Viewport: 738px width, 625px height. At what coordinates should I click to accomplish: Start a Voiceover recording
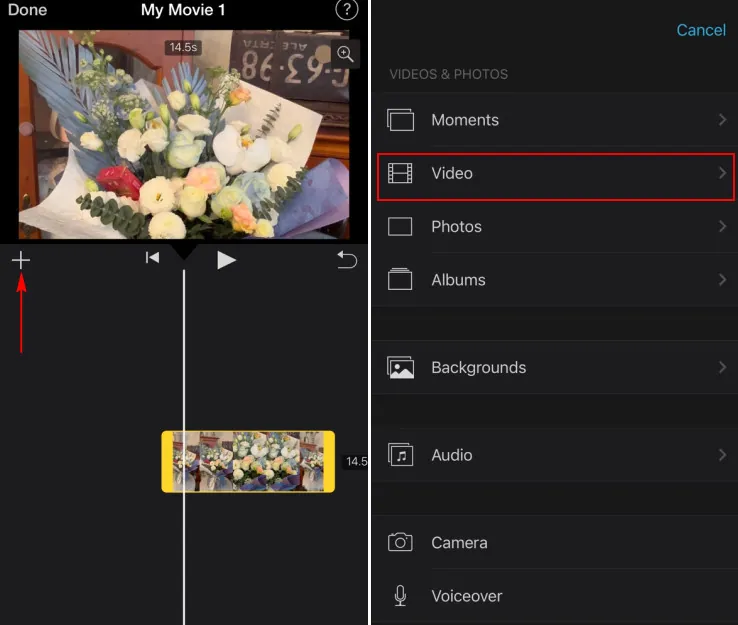555,596
